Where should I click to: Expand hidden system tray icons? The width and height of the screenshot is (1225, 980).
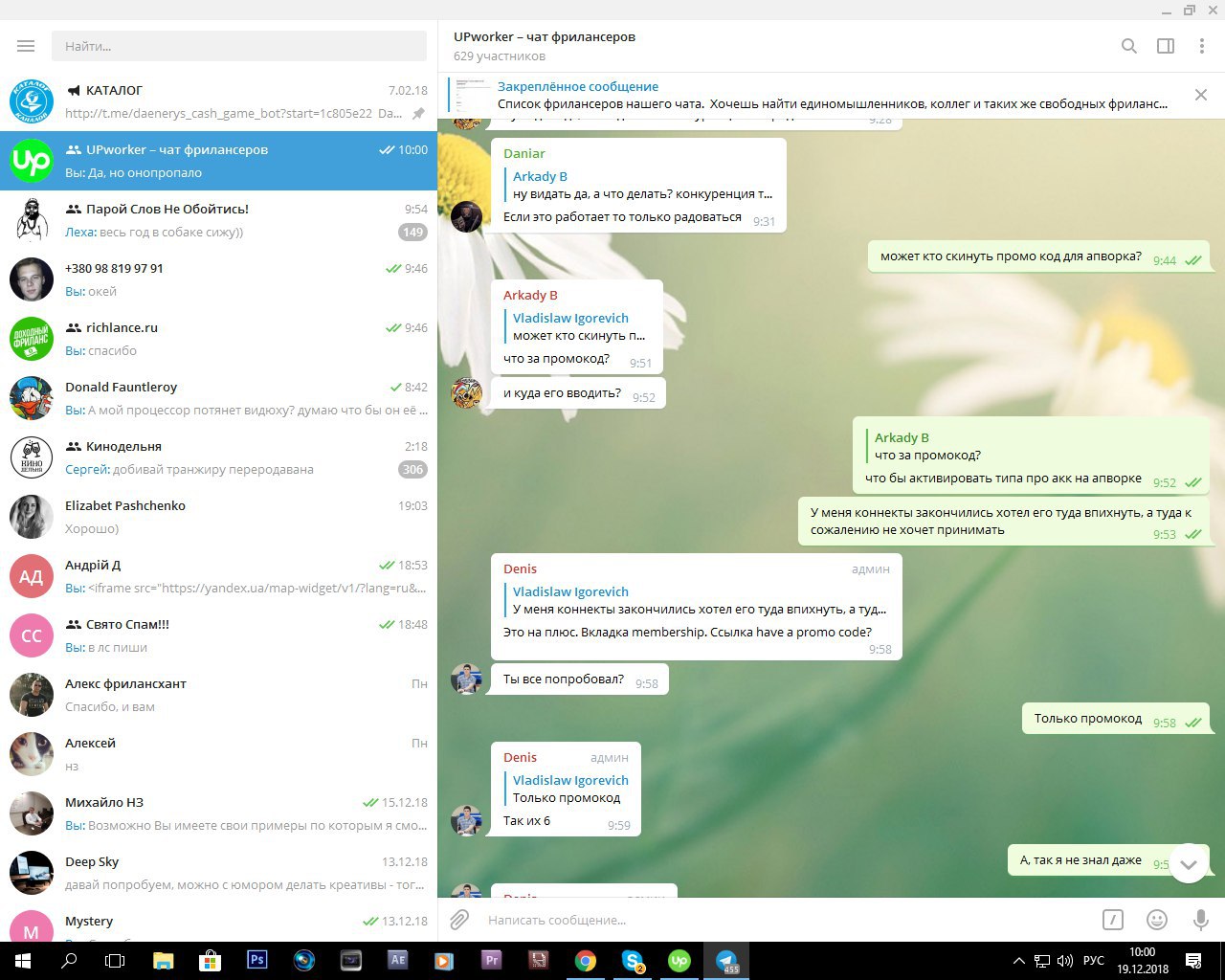[1019, 961]
